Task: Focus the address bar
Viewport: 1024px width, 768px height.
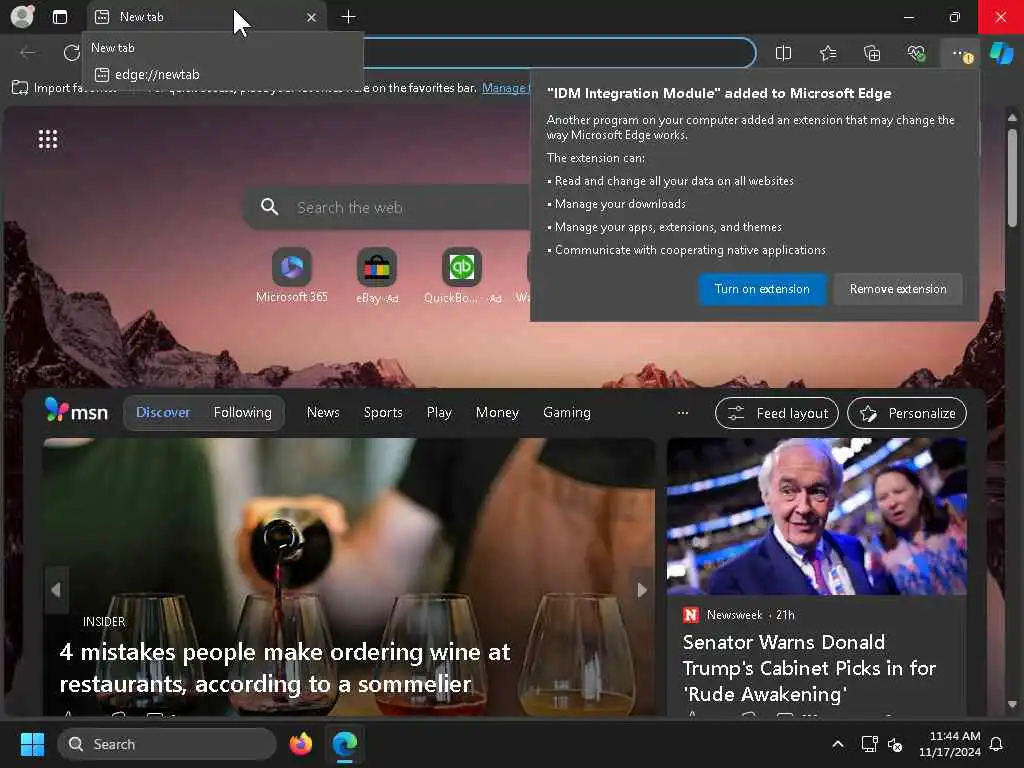Action: (558, 53)
